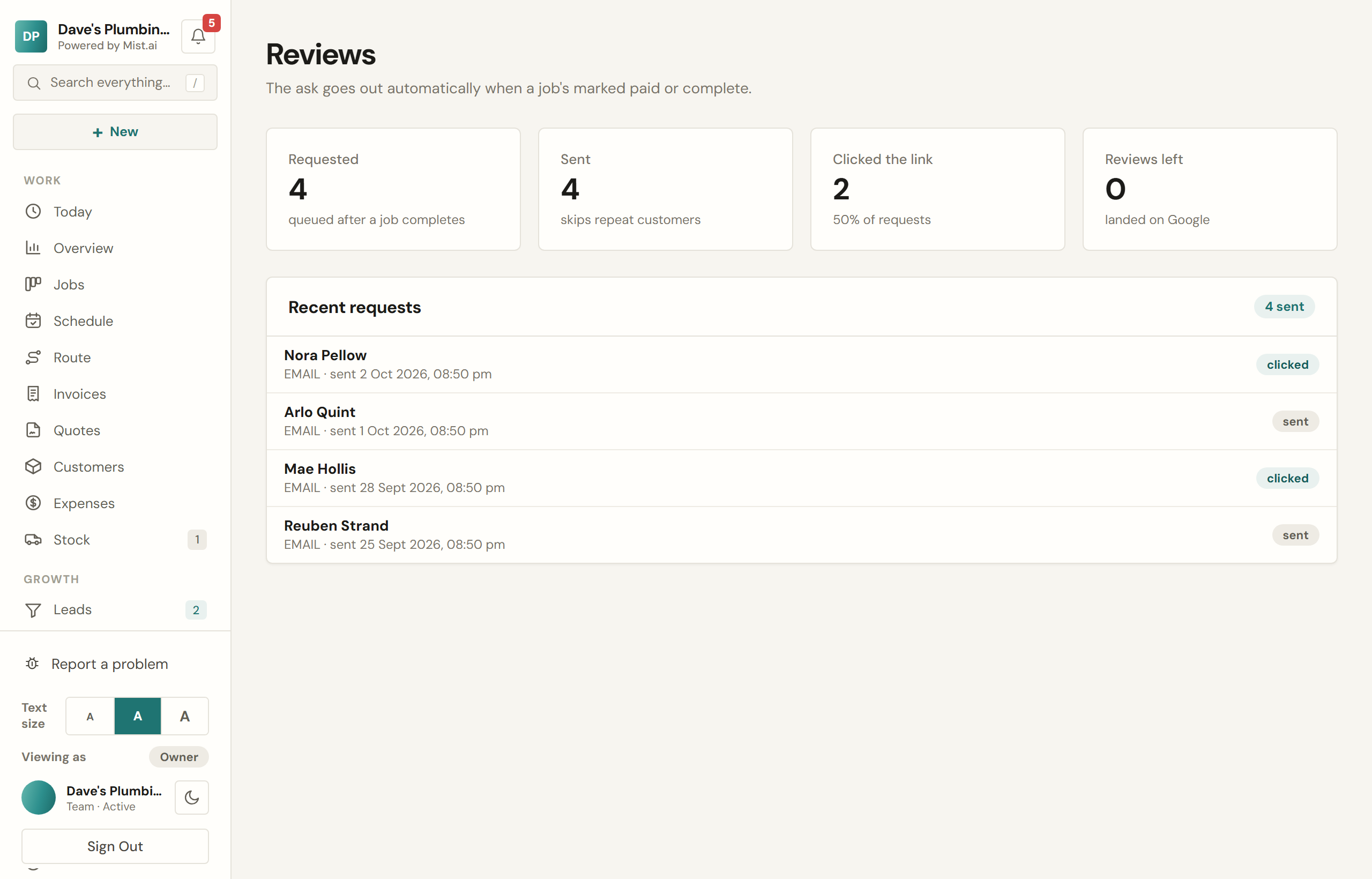Viewport: 1372px width, 879px height.
Task: Open Leads under Growth
Action: coord(115,610)
